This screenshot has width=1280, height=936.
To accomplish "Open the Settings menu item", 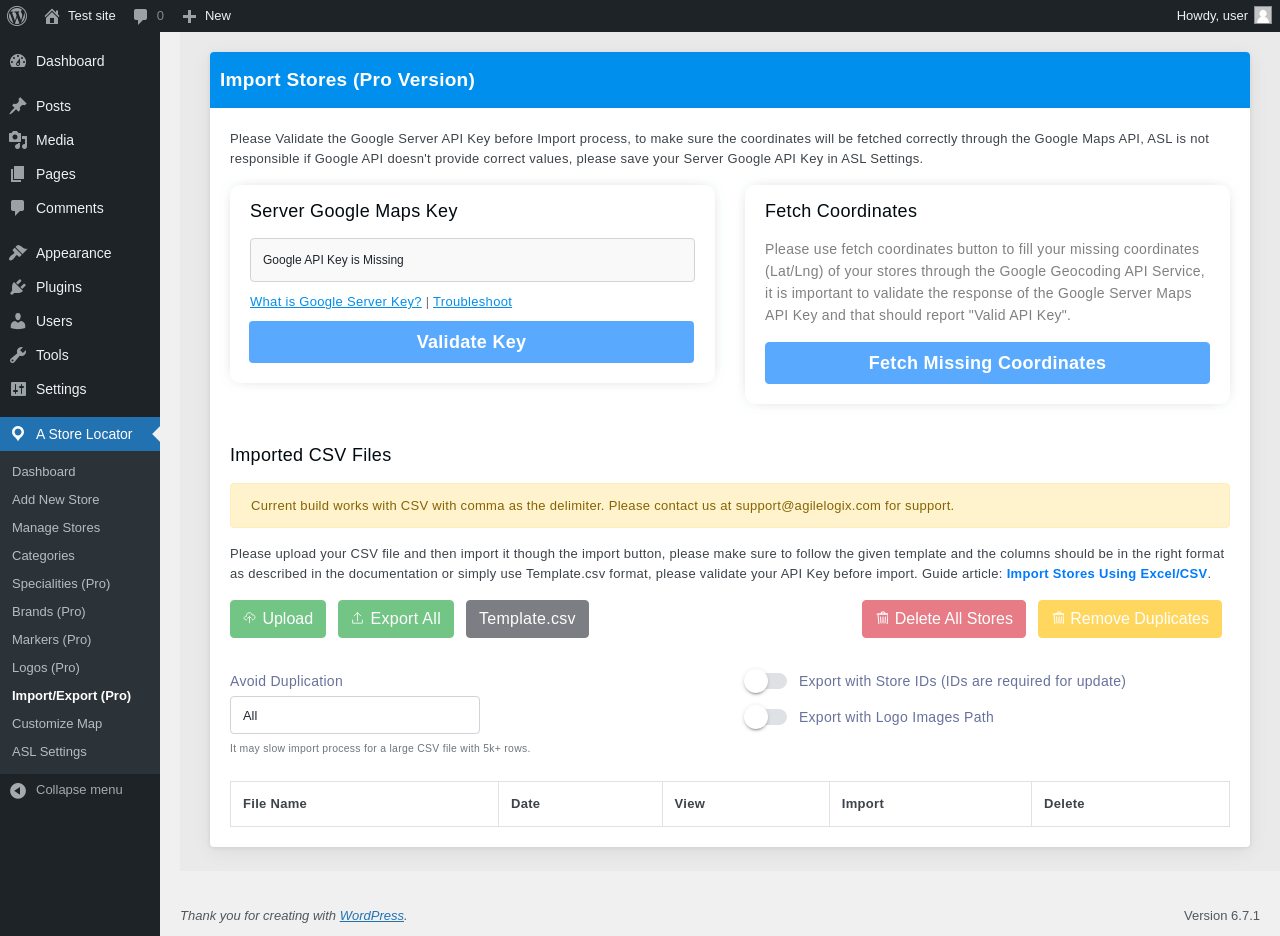I will (80, 389).
